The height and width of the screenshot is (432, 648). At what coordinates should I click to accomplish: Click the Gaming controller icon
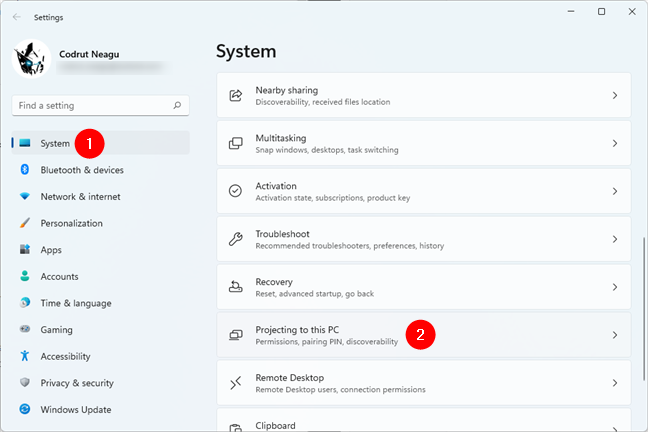click(x=25, y=329)
